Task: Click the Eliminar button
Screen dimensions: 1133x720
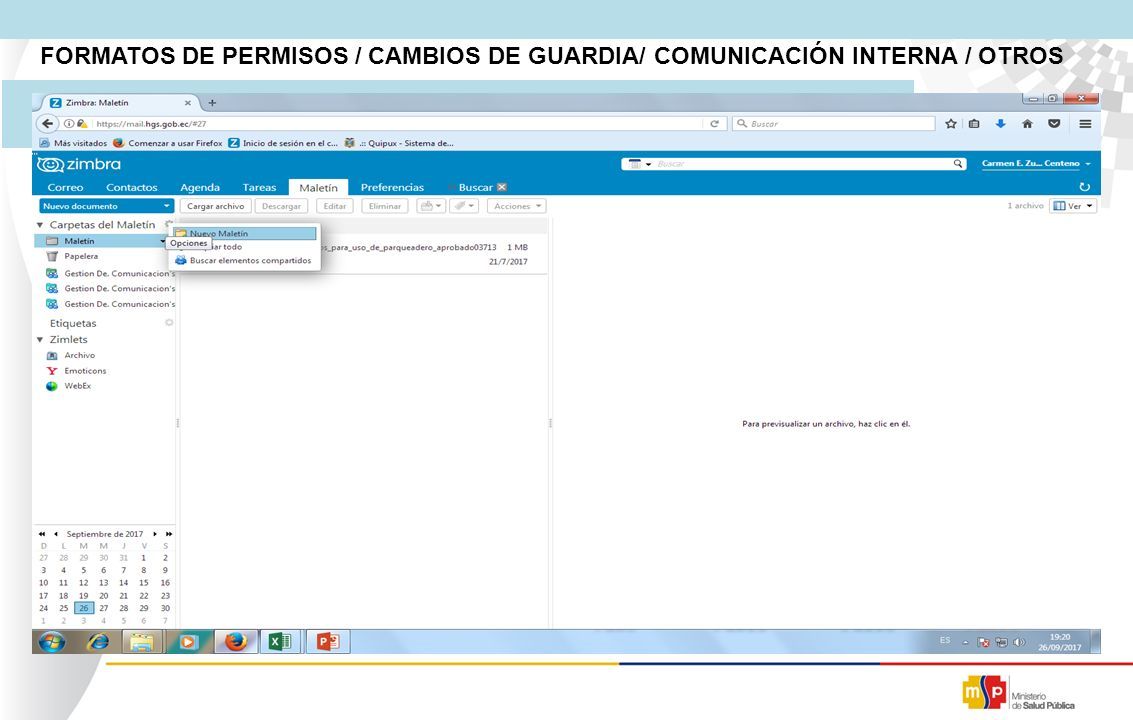Action: click(x=384, y=206)
